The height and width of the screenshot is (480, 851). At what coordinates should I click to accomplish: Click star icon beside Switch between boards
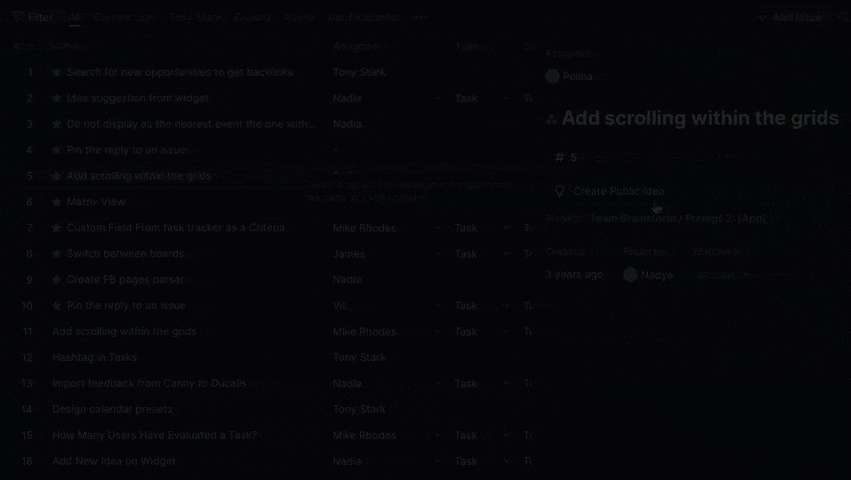tap(57, 254)
